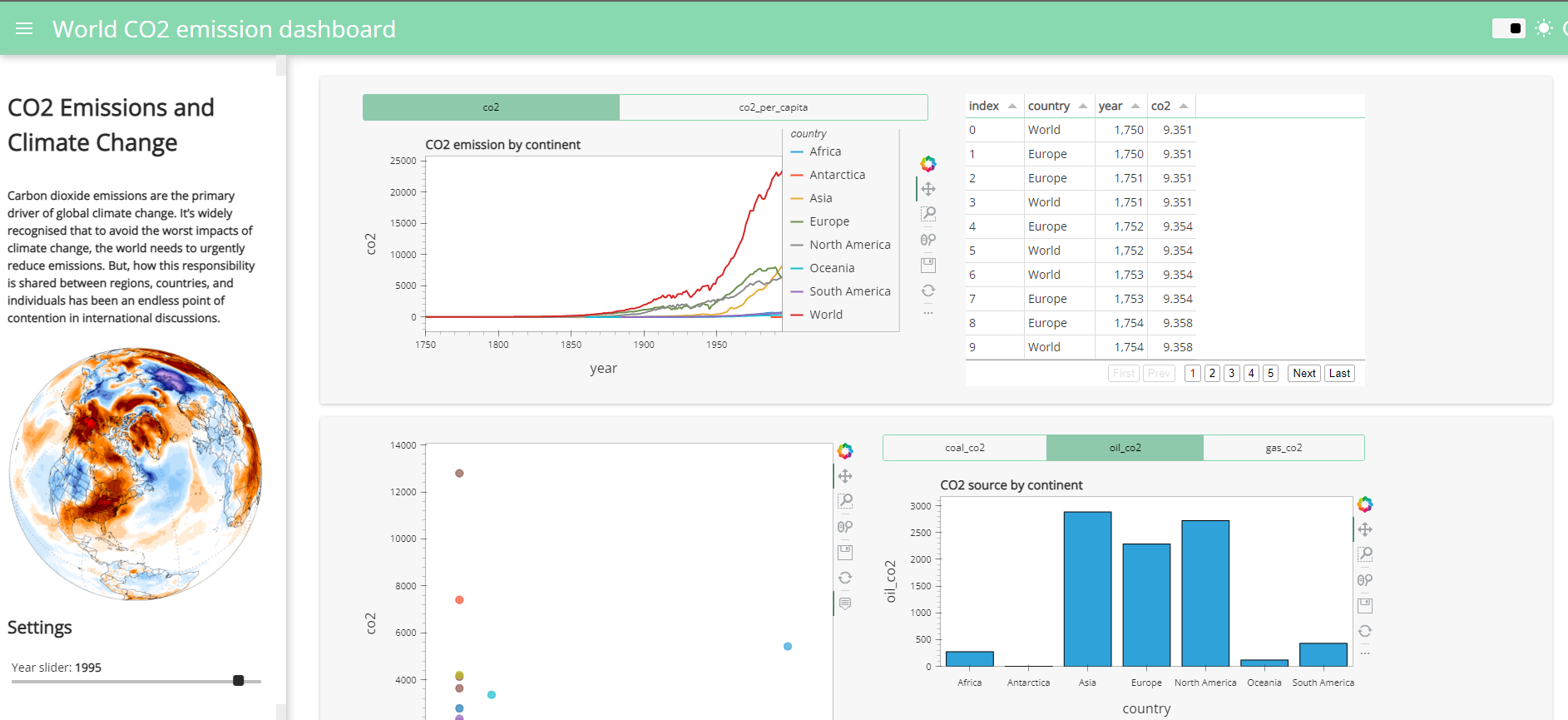The width and height of the screenshot is (1568, 720).
Task: Sort the table by index column
Action: click(994, 106)
